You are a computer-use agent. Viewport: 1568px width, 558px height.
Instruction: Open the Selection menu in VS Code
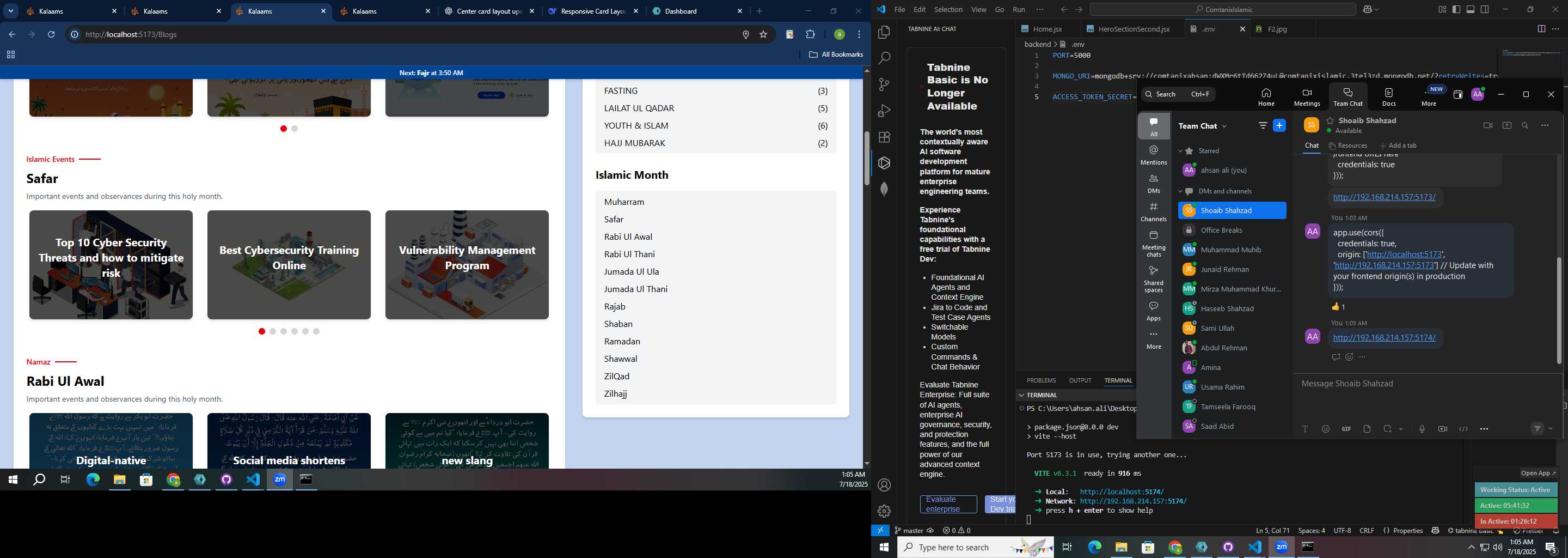tap(948, 10)
